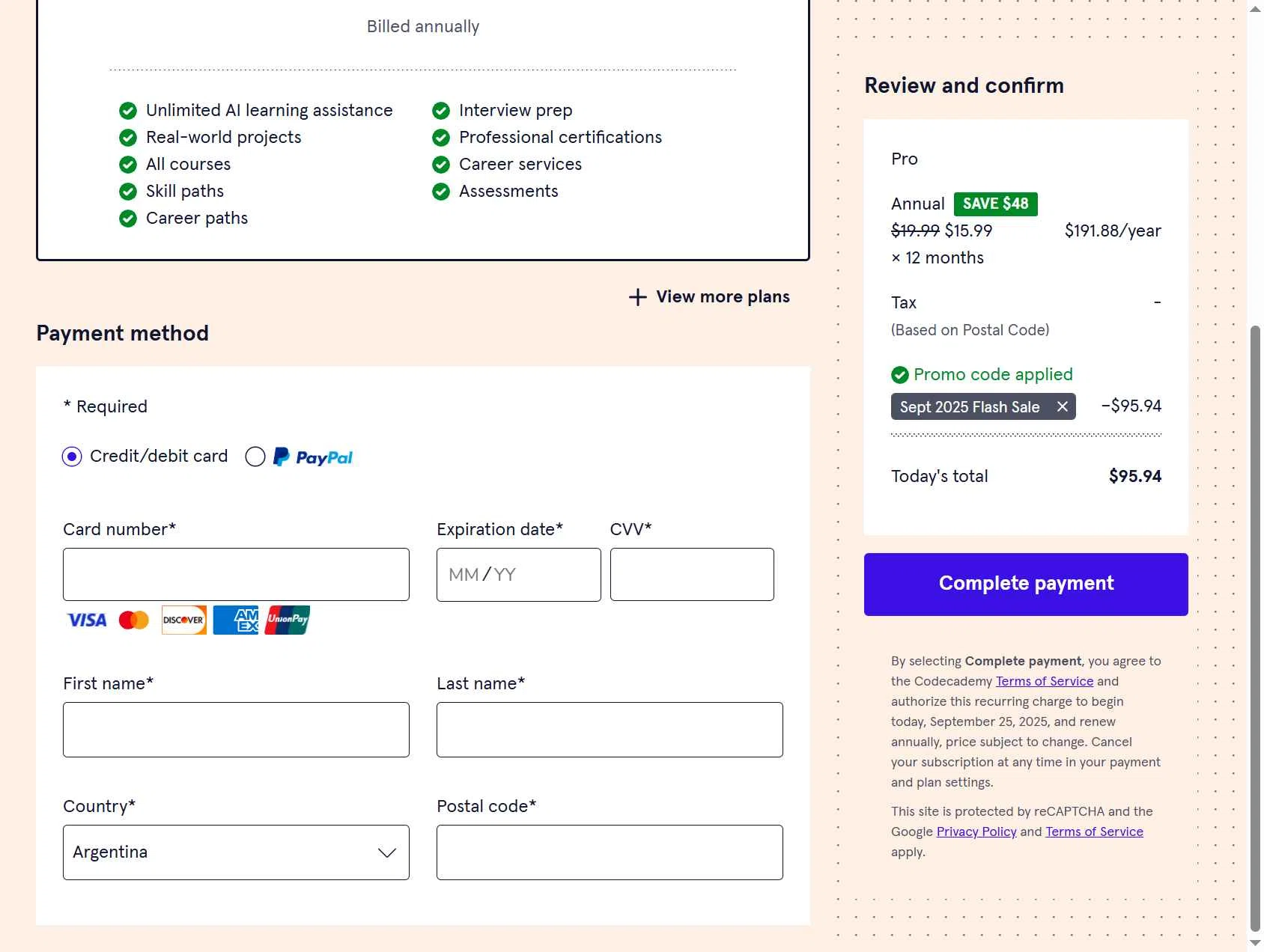Image resolution: width=1264 pixels, height=952 pixels.
Task: Click the Discover card logo
Action: [x=184, y=620]
